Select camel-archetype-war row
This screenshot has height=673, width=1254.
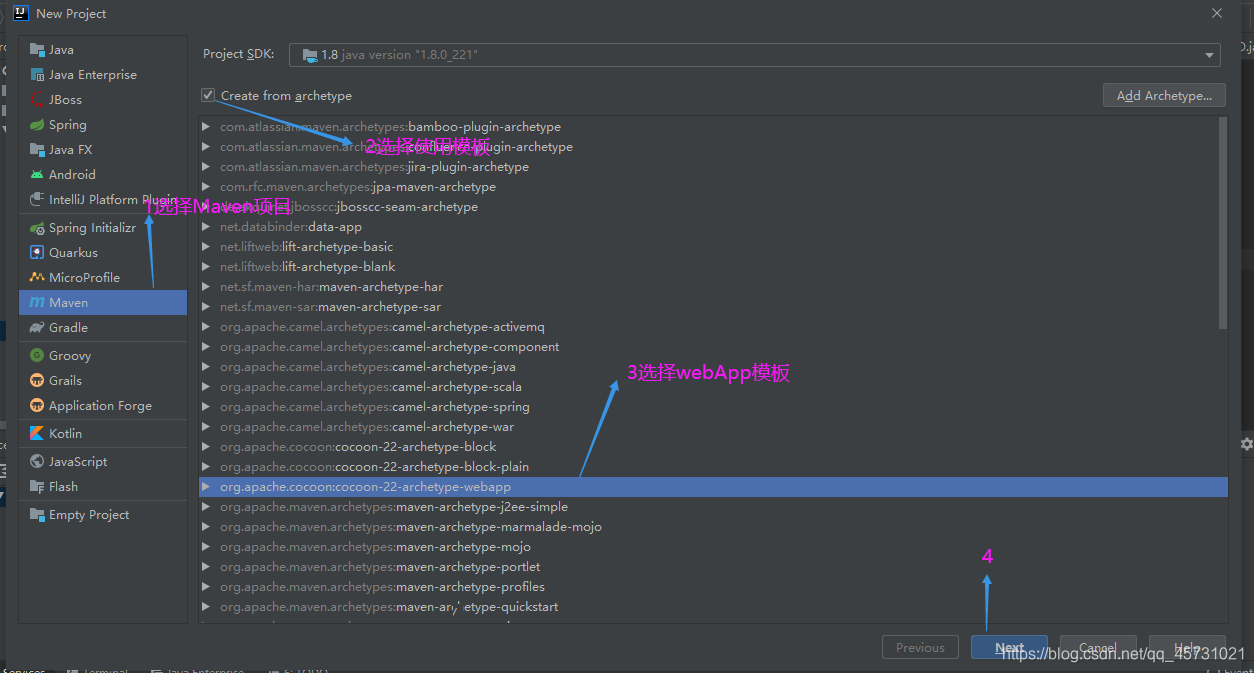tap(713, 427)
